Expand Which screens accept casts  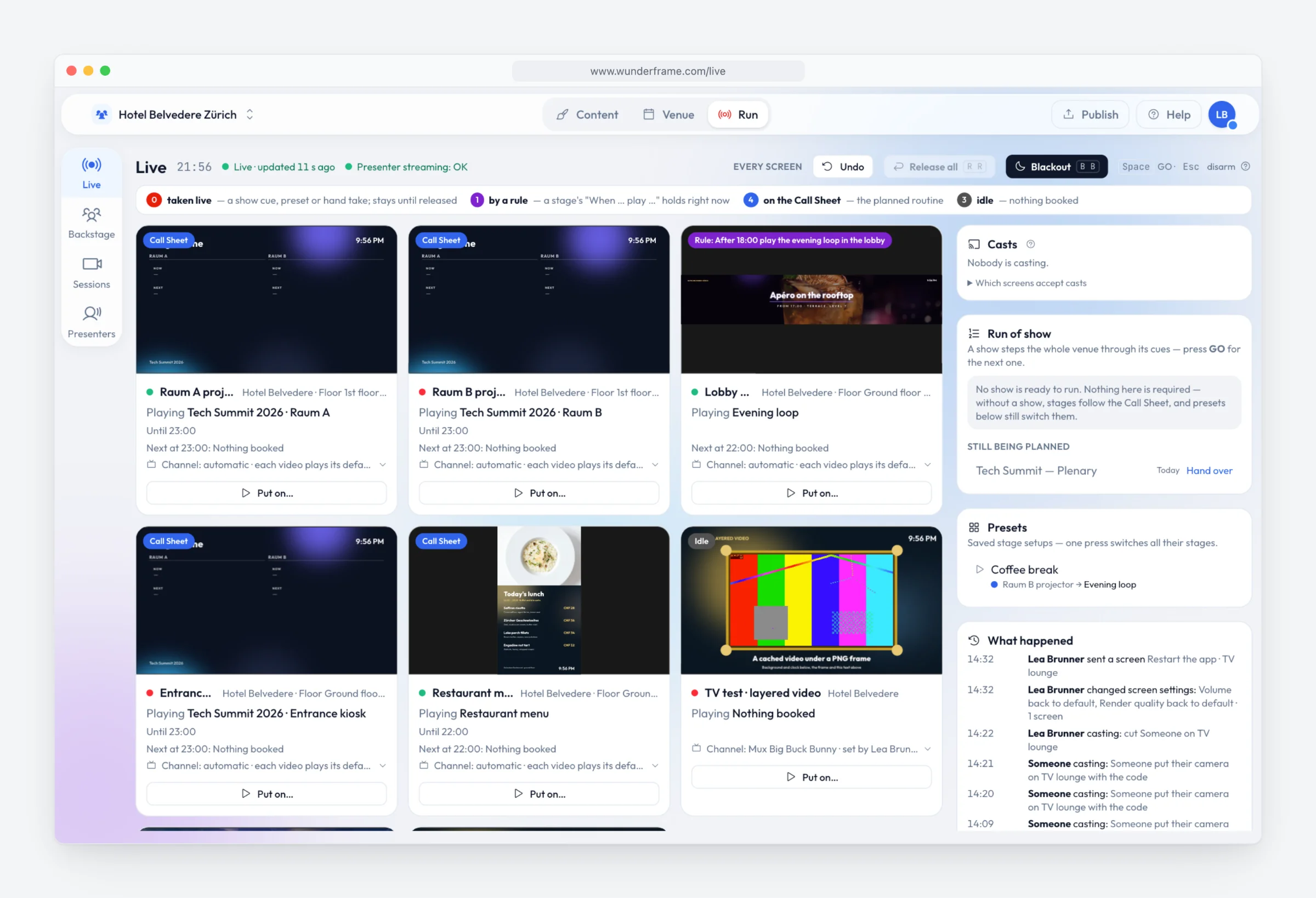1026,282
